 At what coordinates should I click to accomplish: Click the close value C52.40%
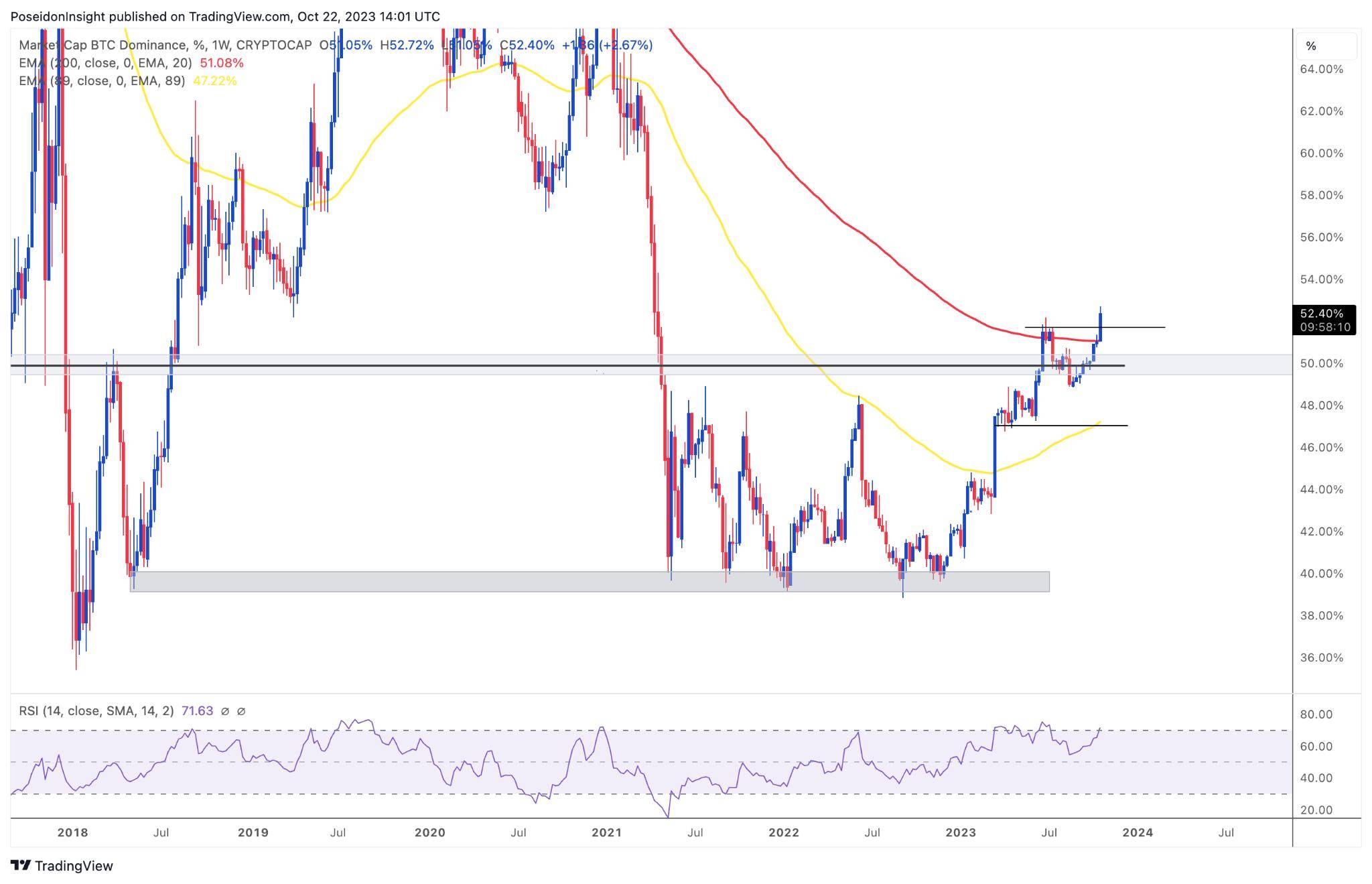tap(527, 45)
